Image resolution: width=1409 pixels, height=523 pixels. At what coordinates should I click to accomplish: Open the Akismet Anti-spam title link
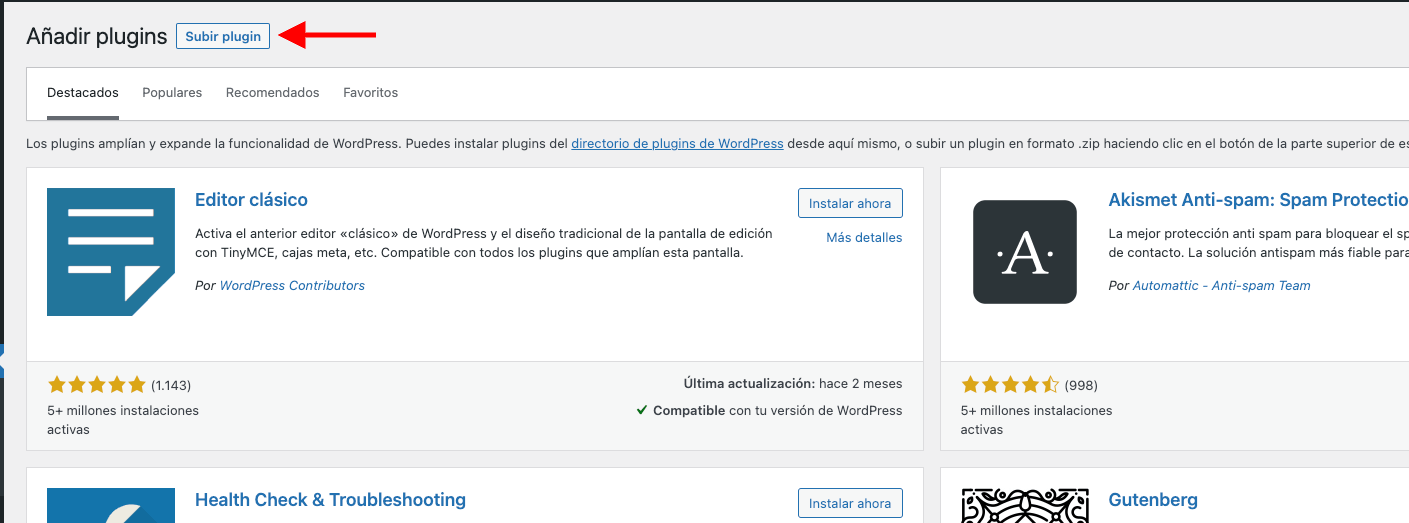point(1258,200)
